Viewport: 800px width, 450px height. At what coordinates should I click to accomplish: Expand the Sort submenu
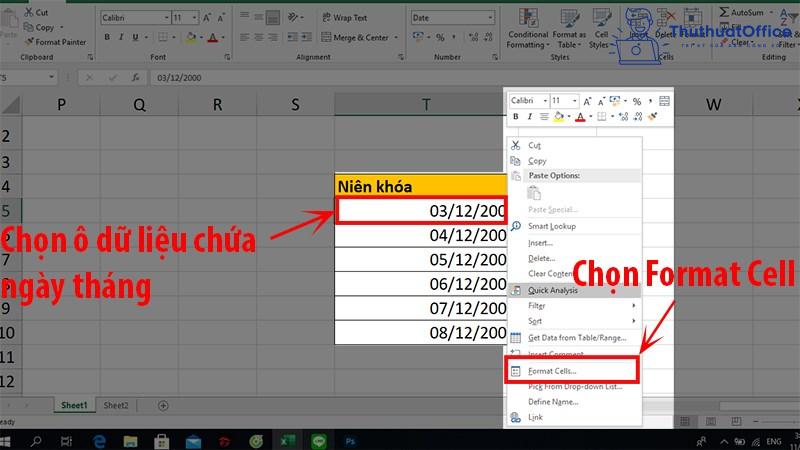(574, 321)
